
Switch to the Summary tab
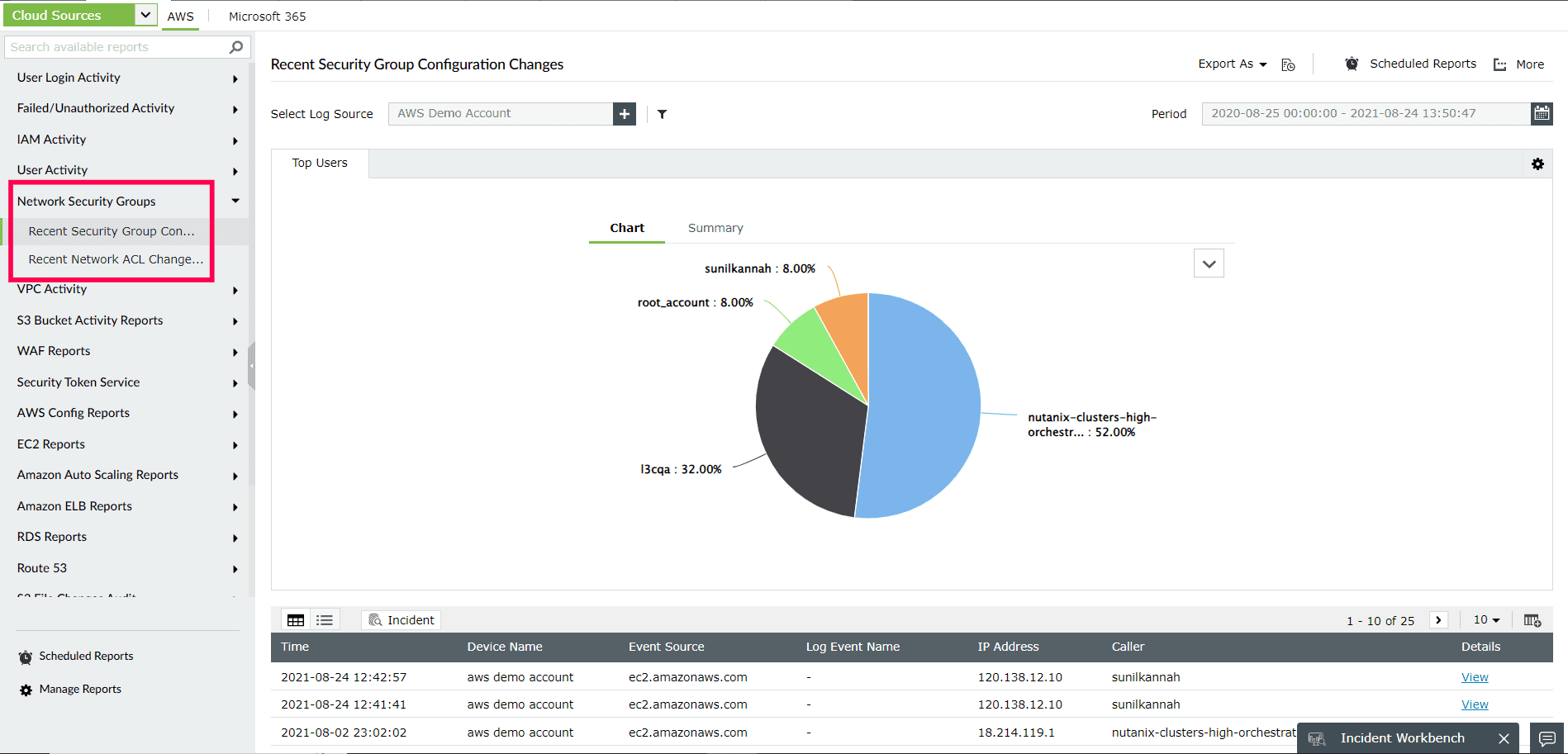[715, 227]
